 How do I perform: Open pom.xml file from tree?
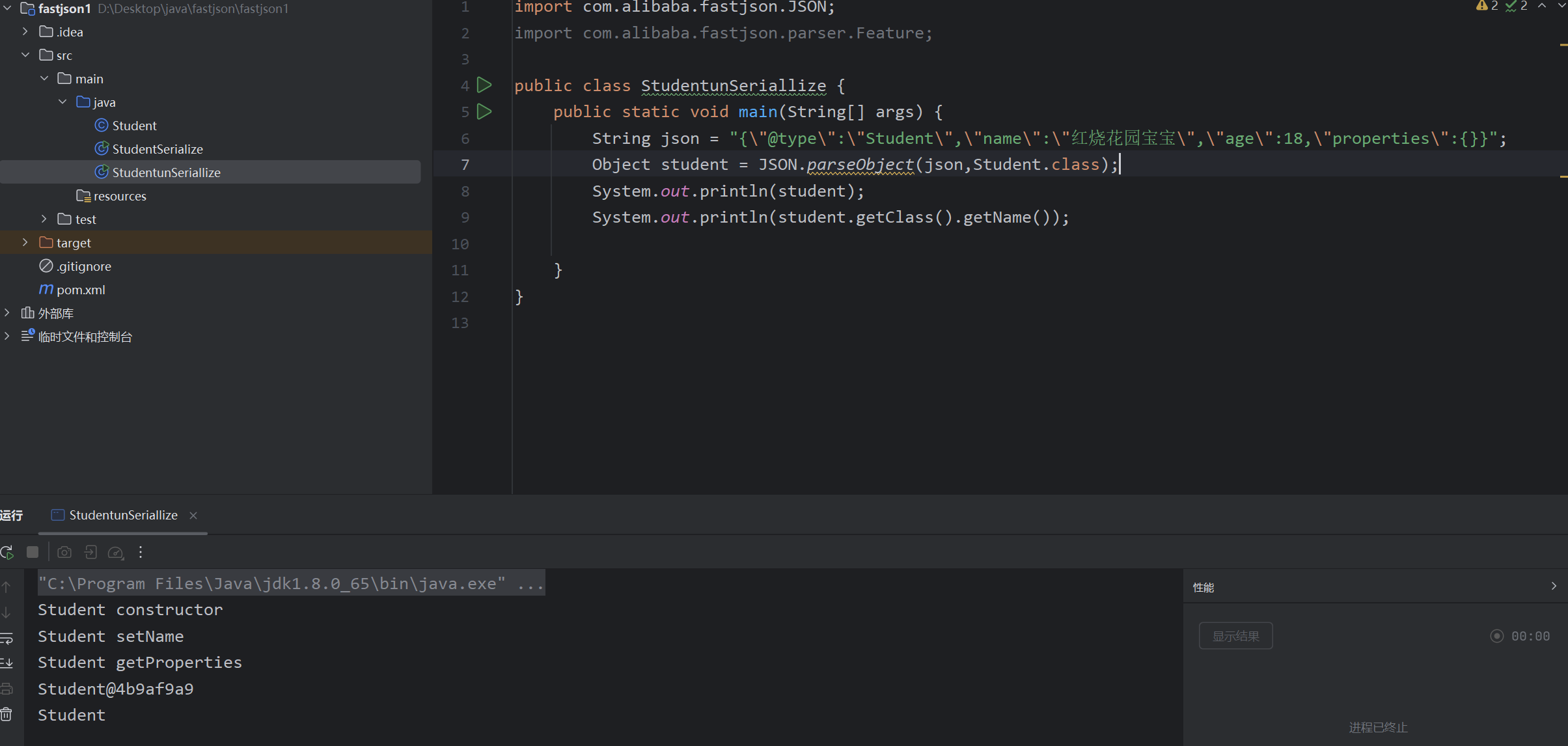coord(80,290)
